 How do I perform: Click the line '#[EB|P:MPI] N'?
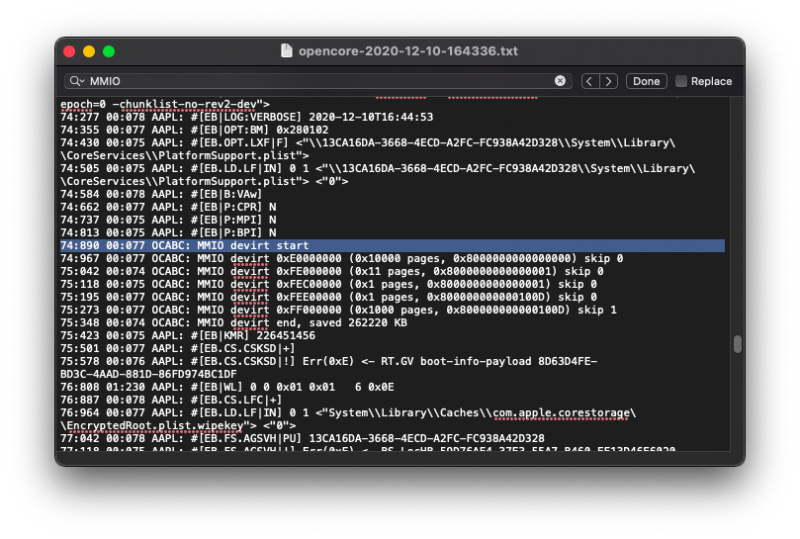[x=168, y=220]
